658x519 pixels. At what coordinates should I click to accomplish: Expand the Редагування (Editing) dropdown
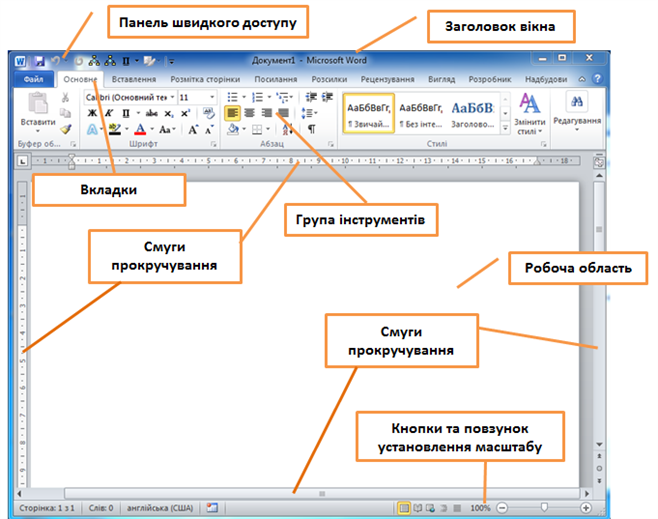576,110
